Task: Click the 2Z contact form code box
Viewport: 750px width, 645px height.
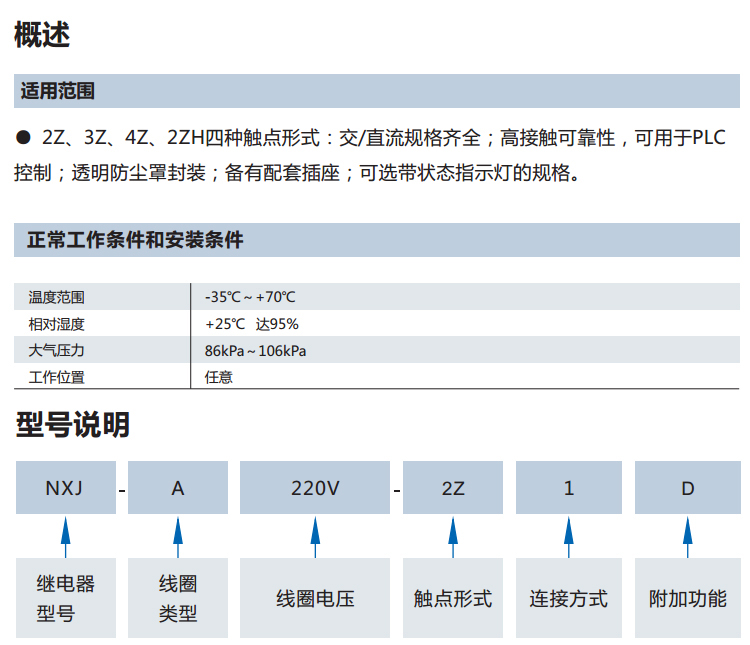Action: point(453,488)
